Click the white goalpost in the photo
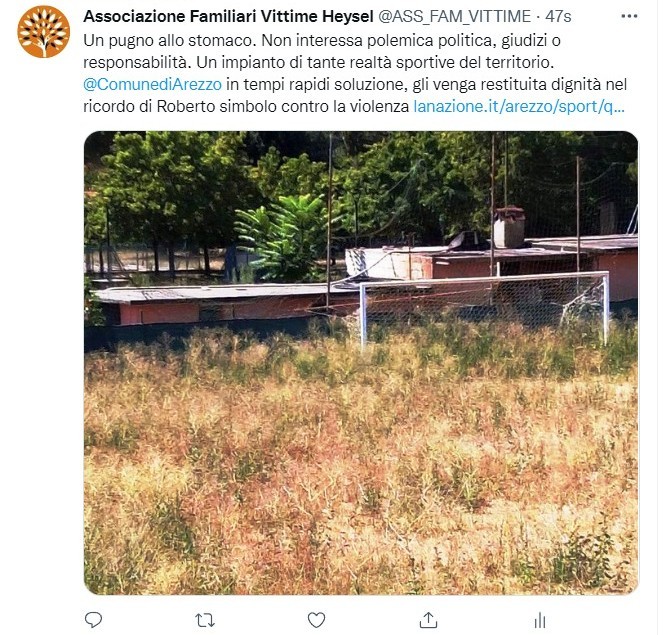670x635 pixels. [485, 307]
